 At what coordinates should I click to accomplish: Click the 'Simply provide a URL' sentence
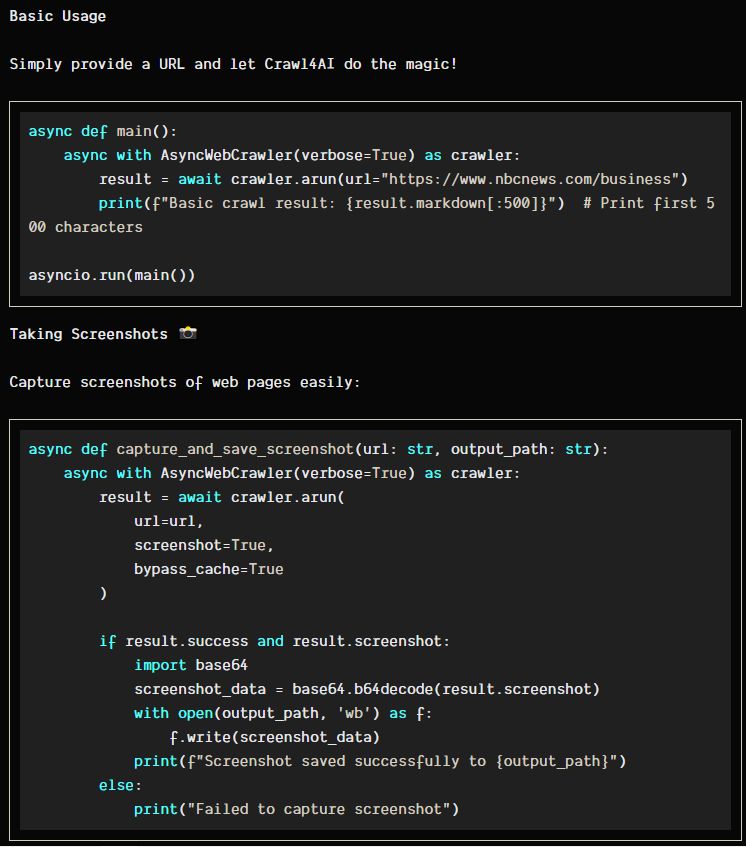(233, 64)
